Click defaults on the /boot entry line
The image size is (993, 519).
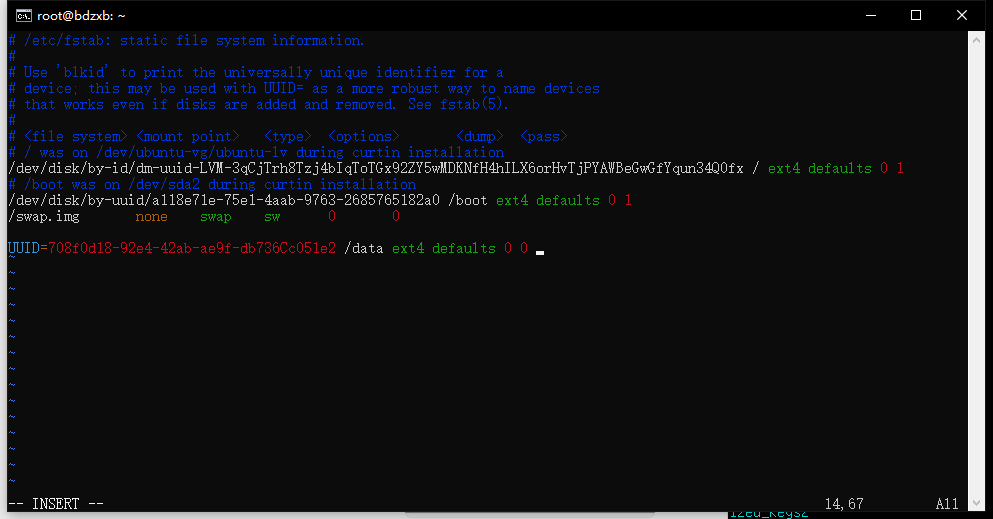point(568,200)
